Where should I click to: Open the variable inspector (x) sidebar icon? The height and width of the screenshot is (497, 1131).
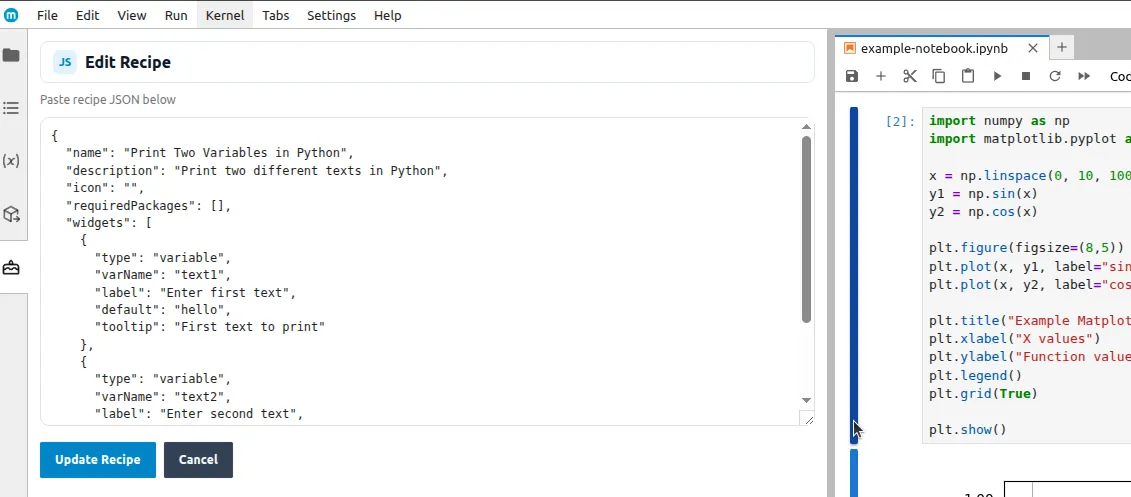click(11, 161)
